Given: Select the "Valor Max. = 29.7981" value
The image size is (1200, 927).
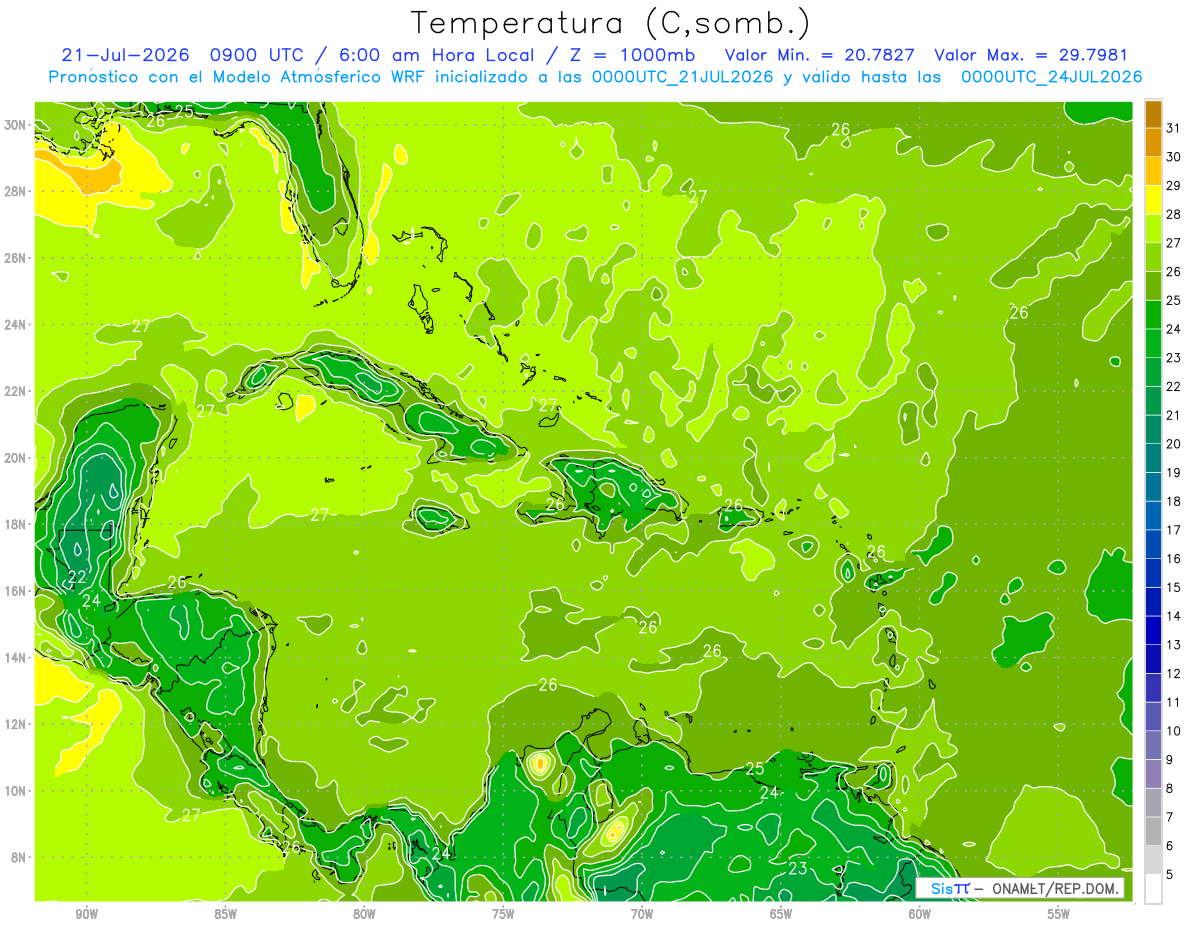Looking at the screenshot, I should point(1030,55).
